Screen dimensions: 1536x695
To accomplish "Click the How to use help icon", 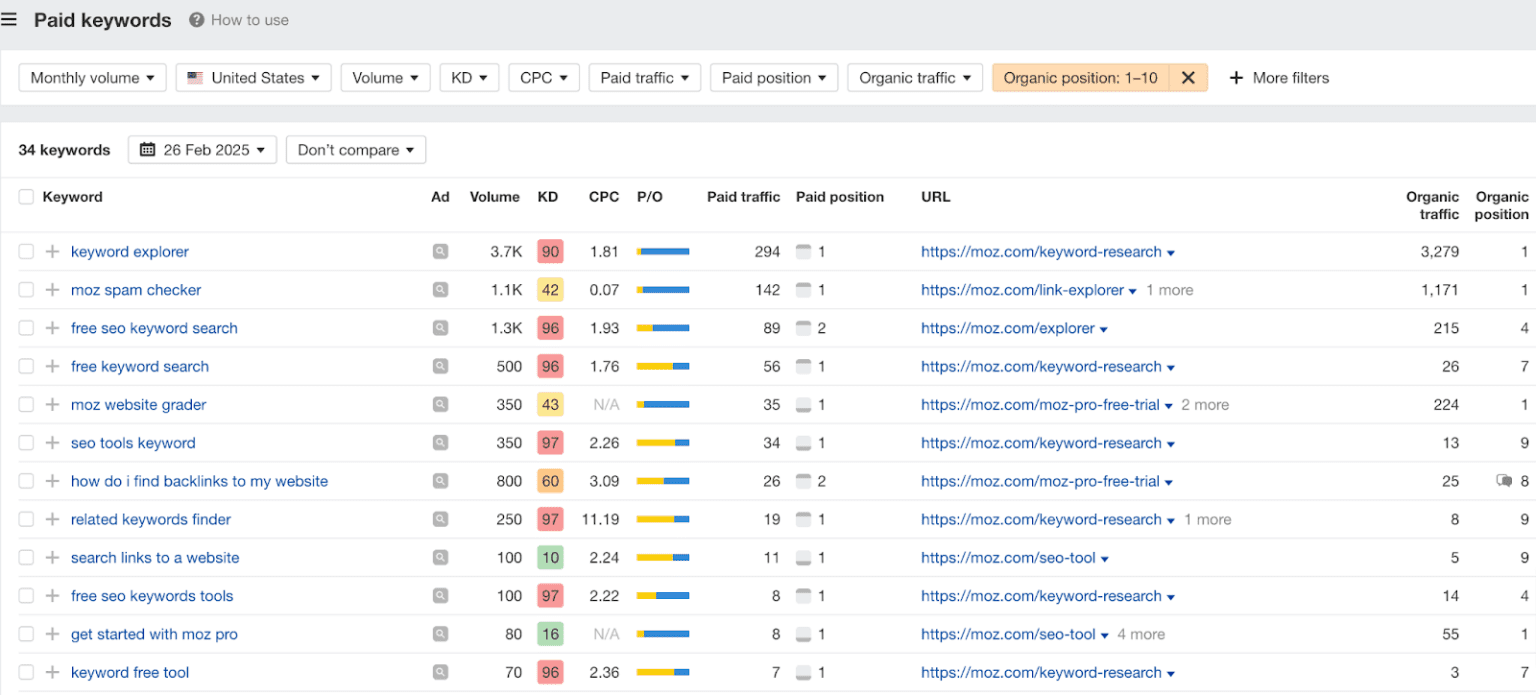I will 197,20.
